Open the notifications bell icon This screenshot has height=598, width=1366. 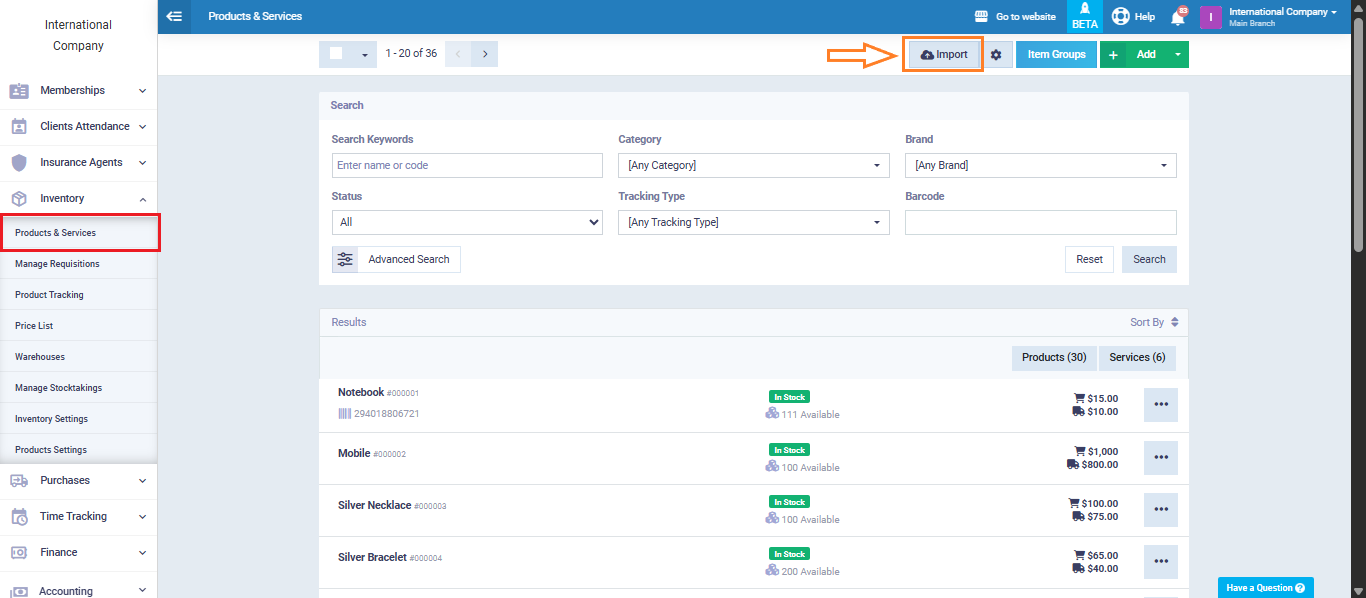coord(1177,17)
